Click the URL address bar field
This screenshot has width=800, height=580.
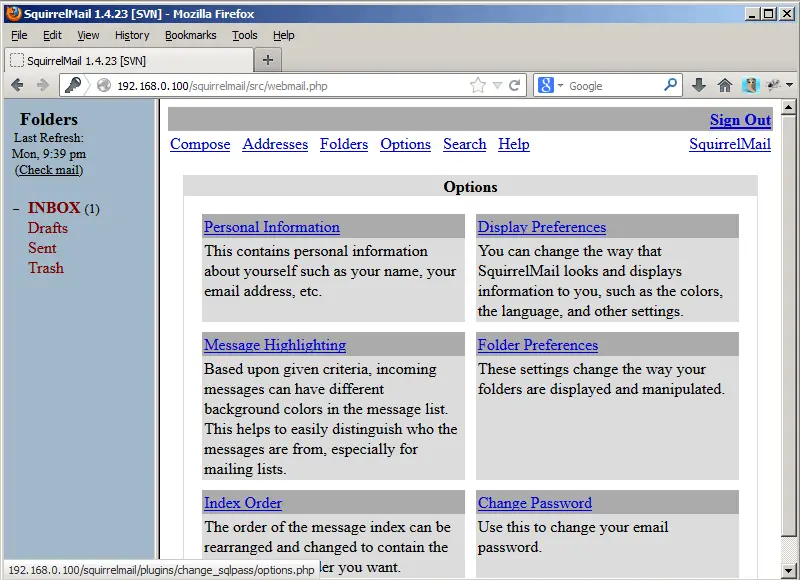[292, 86]
